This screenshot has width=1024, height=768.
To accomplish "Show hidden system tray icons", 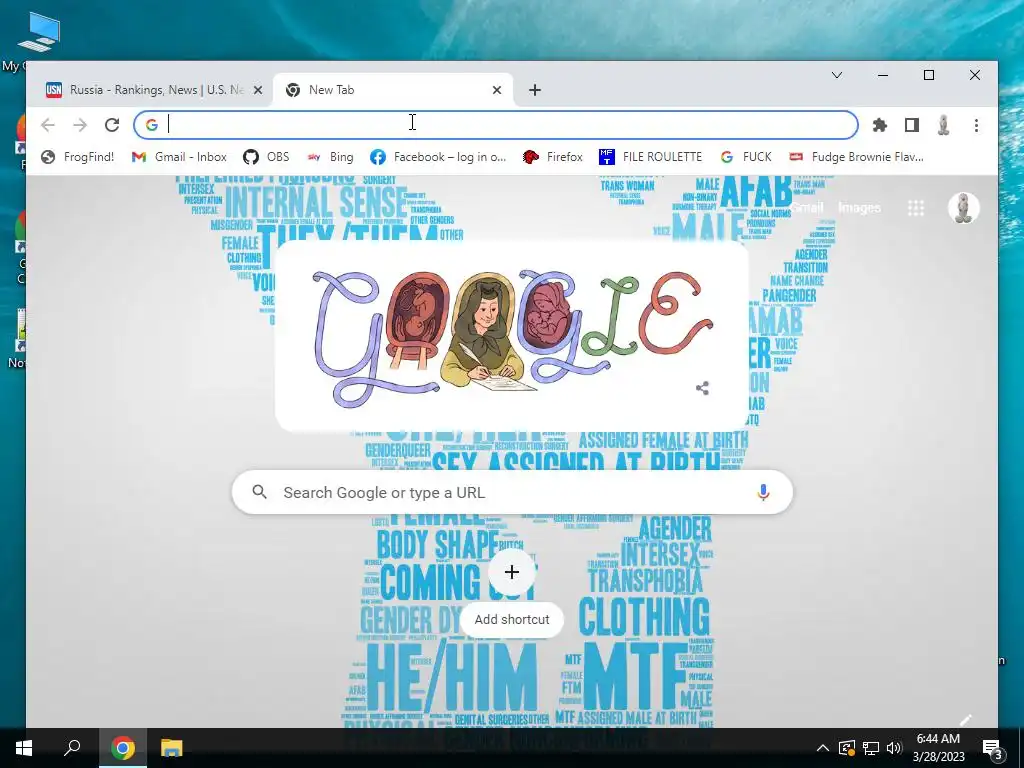I will (x=823, y=748).
